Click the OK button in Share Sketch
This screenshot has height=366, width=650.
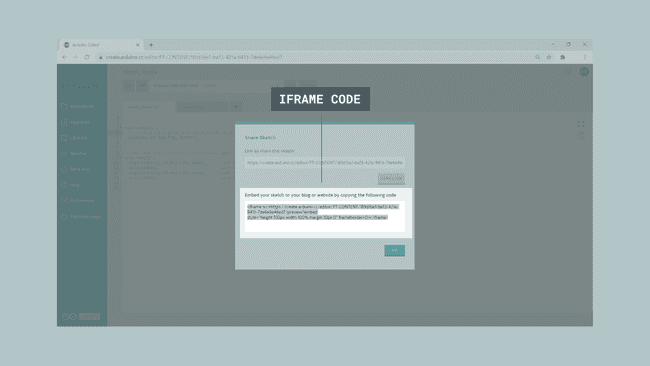point(395,250)
